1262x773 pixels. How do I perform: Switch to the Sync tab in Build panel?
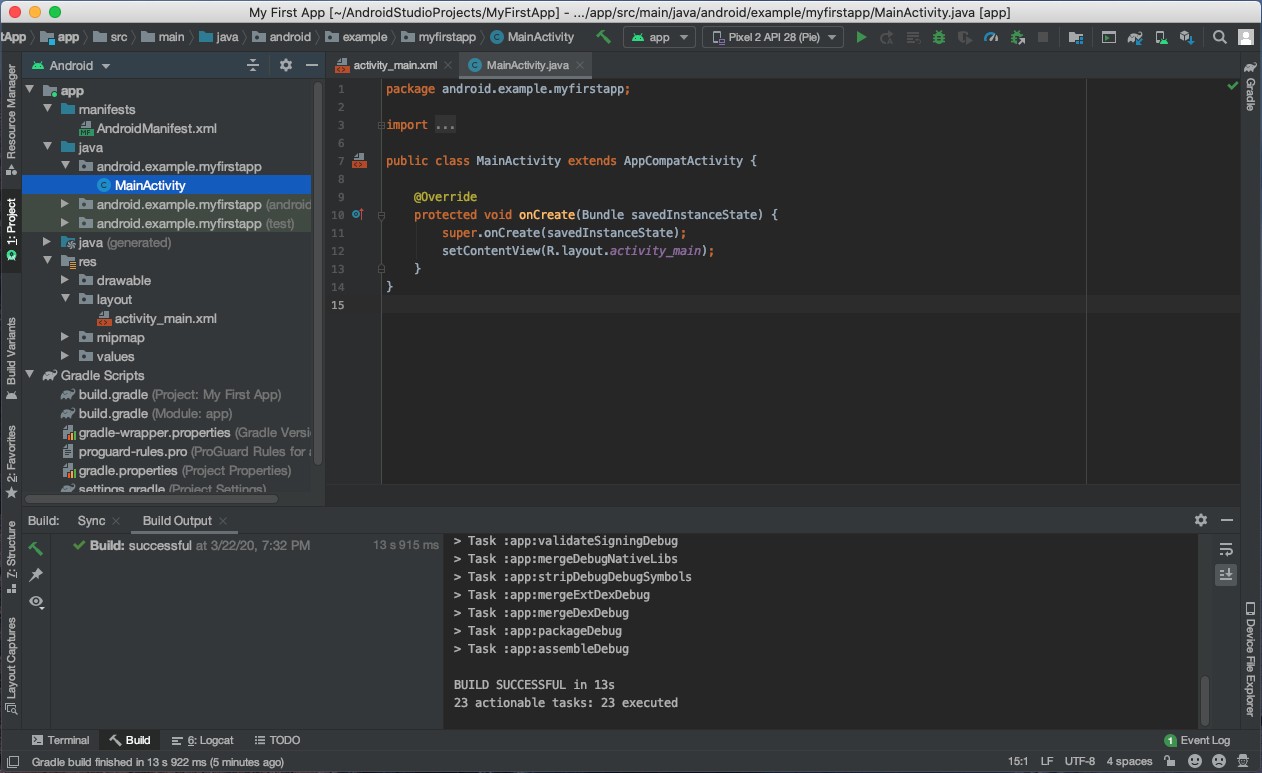pyautogui.click(x=91, y=520)
